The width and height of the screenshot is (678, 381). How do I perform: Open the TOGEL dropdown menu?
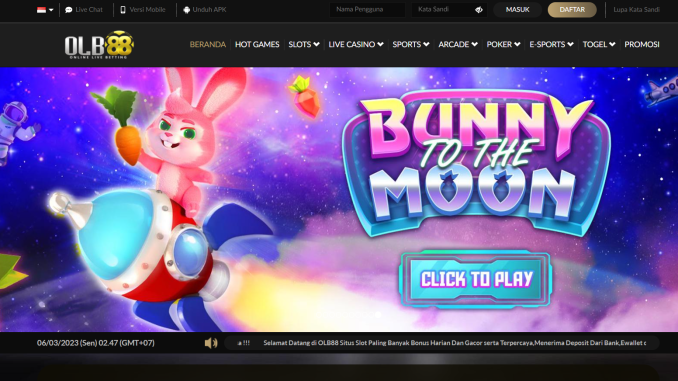598,44
